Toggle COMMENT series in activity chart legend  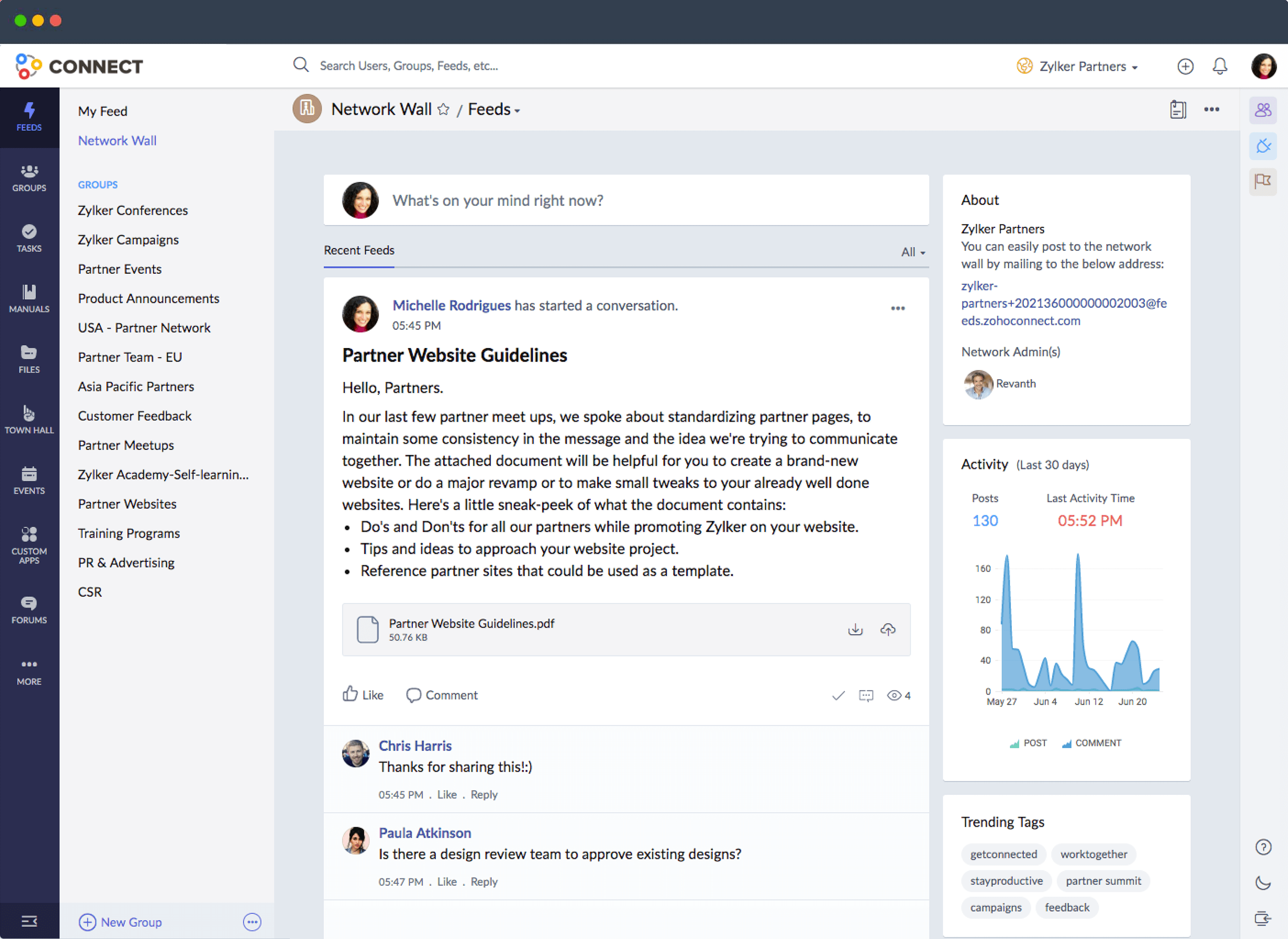point(1091,743)
